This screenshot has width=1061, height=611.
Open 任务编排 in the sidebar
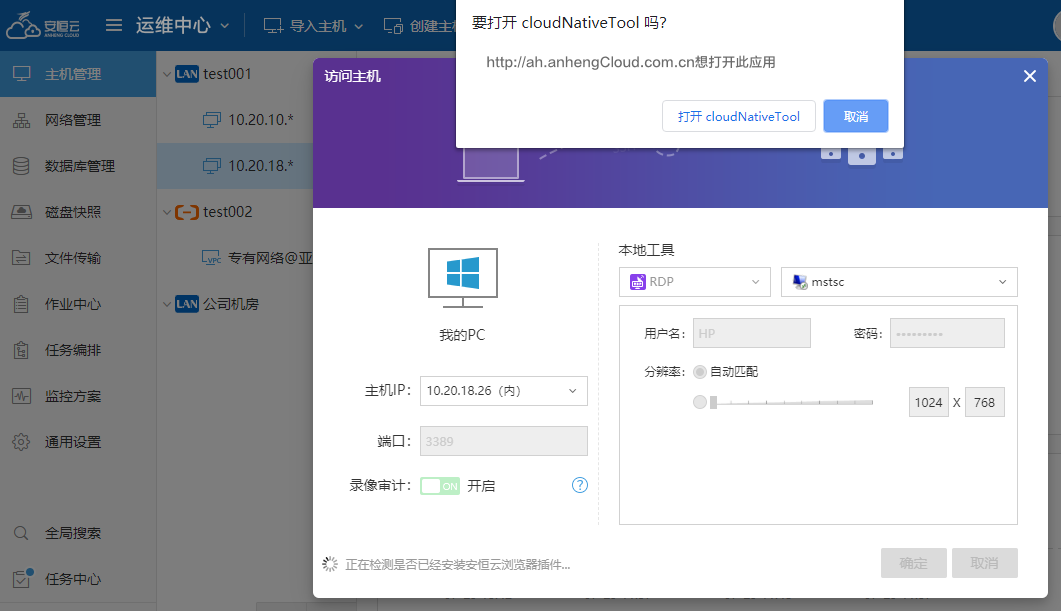(78, 350)
